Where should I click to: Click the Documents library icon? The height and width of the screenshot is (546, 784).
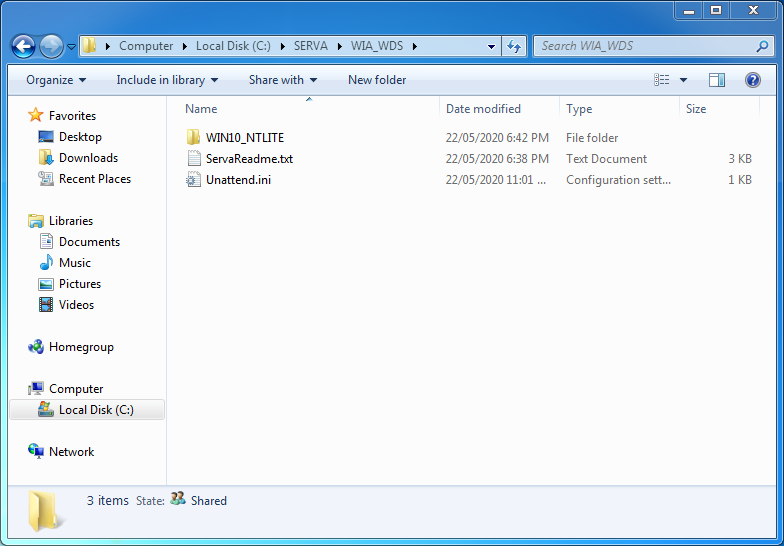[46, 242]
